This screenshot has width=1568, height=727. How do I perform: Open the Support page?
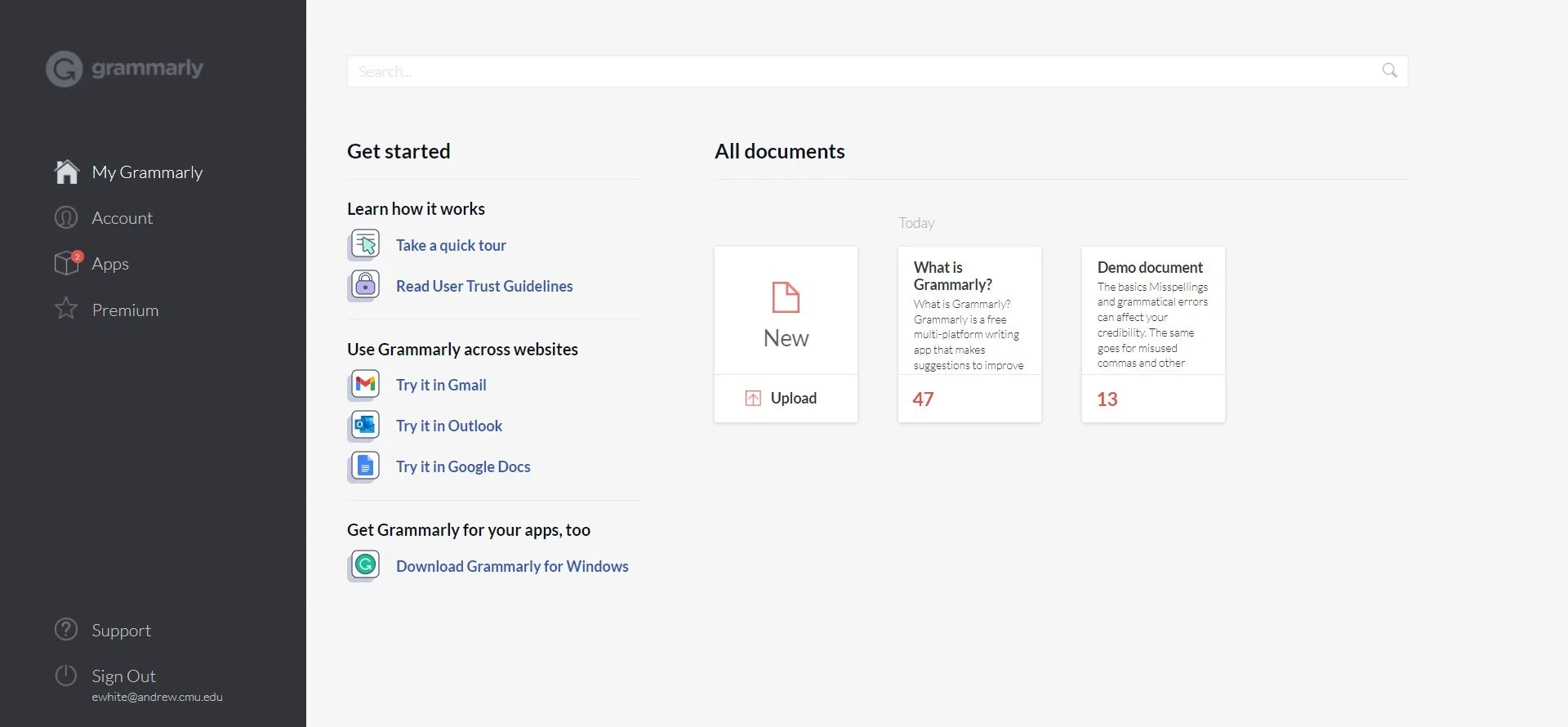(x=121, y=631)
